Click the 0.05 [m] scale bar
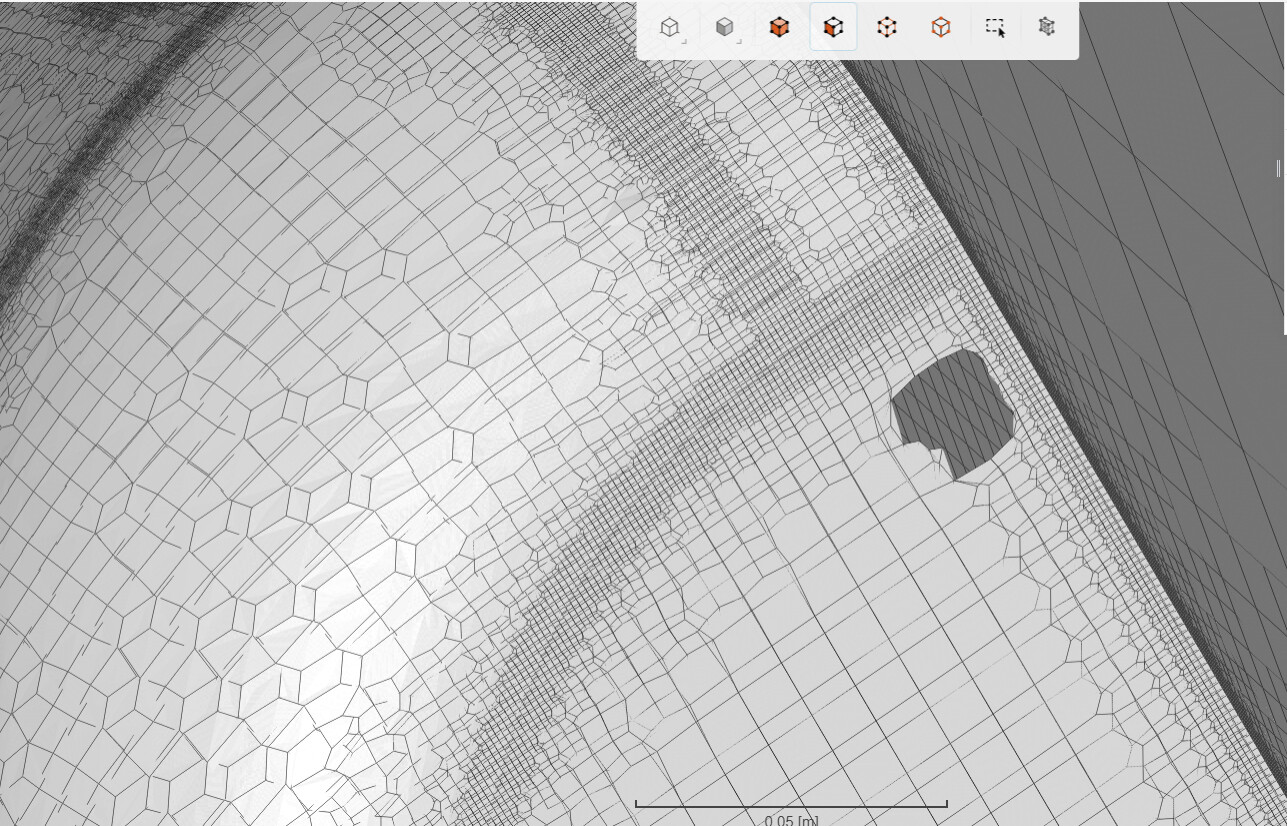Screen dimensions: 1287x826 [791, 812]
